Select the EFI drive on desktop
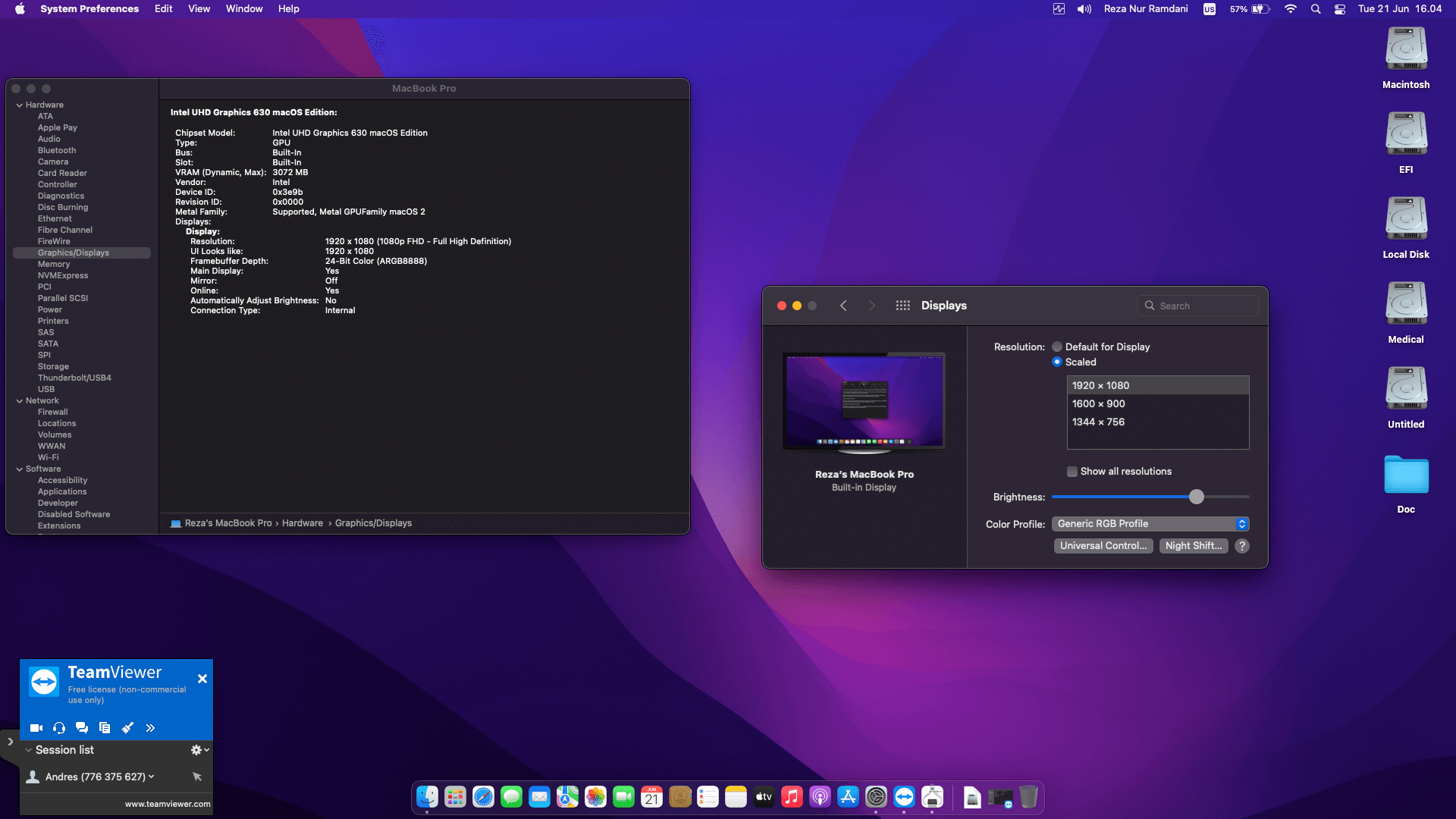 tap(1406, 143)
